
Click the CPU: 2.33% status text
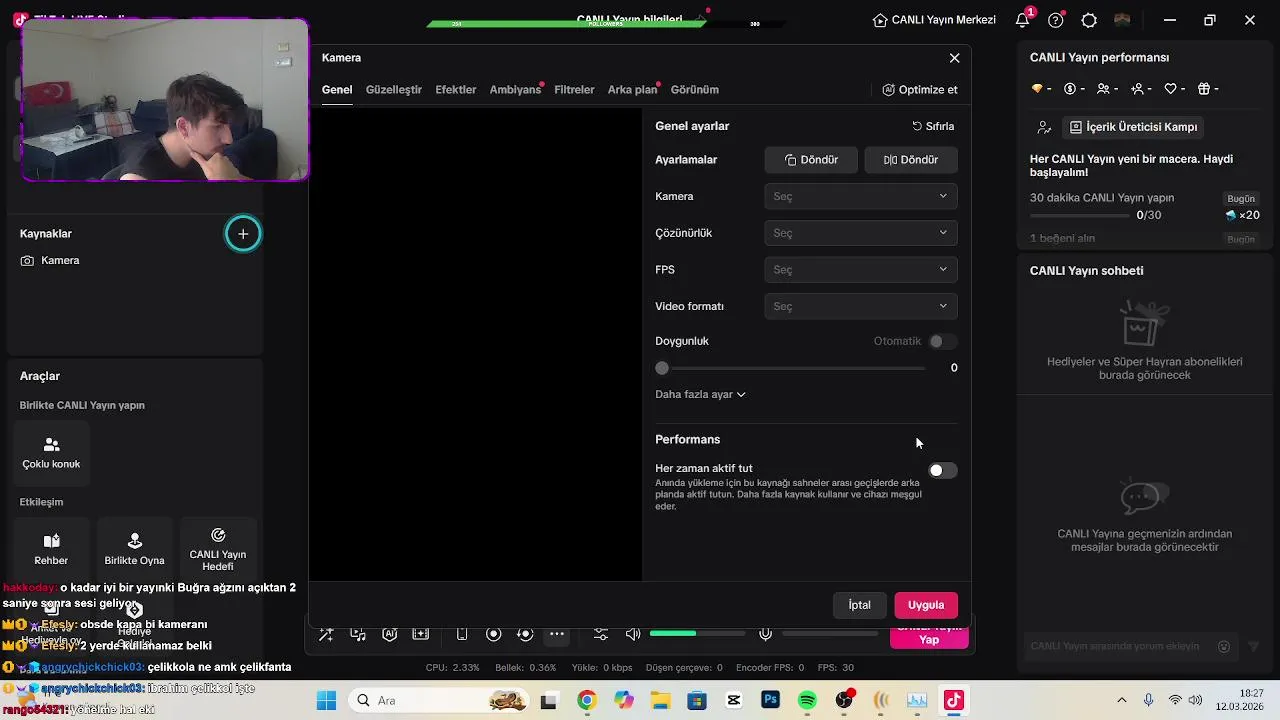click(x=452, y=668)
